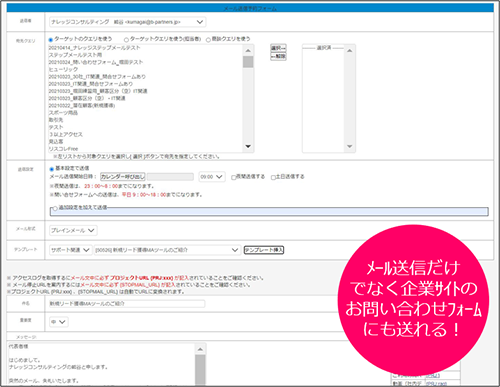The image size is (500, 387).
Task: Select query 'ステップメールテスト用'
Action: pyautogui.click(x=75, y=55)
